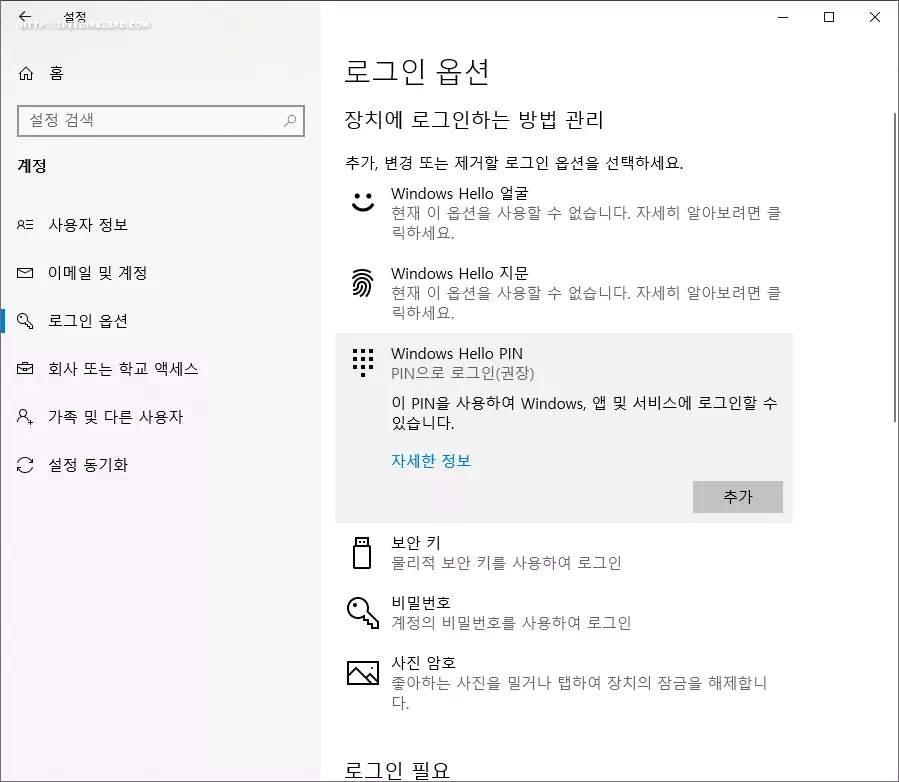Click text 계정의 비밀번호를 사용하여 로그인
899x782 pixels.
[511, 623]
